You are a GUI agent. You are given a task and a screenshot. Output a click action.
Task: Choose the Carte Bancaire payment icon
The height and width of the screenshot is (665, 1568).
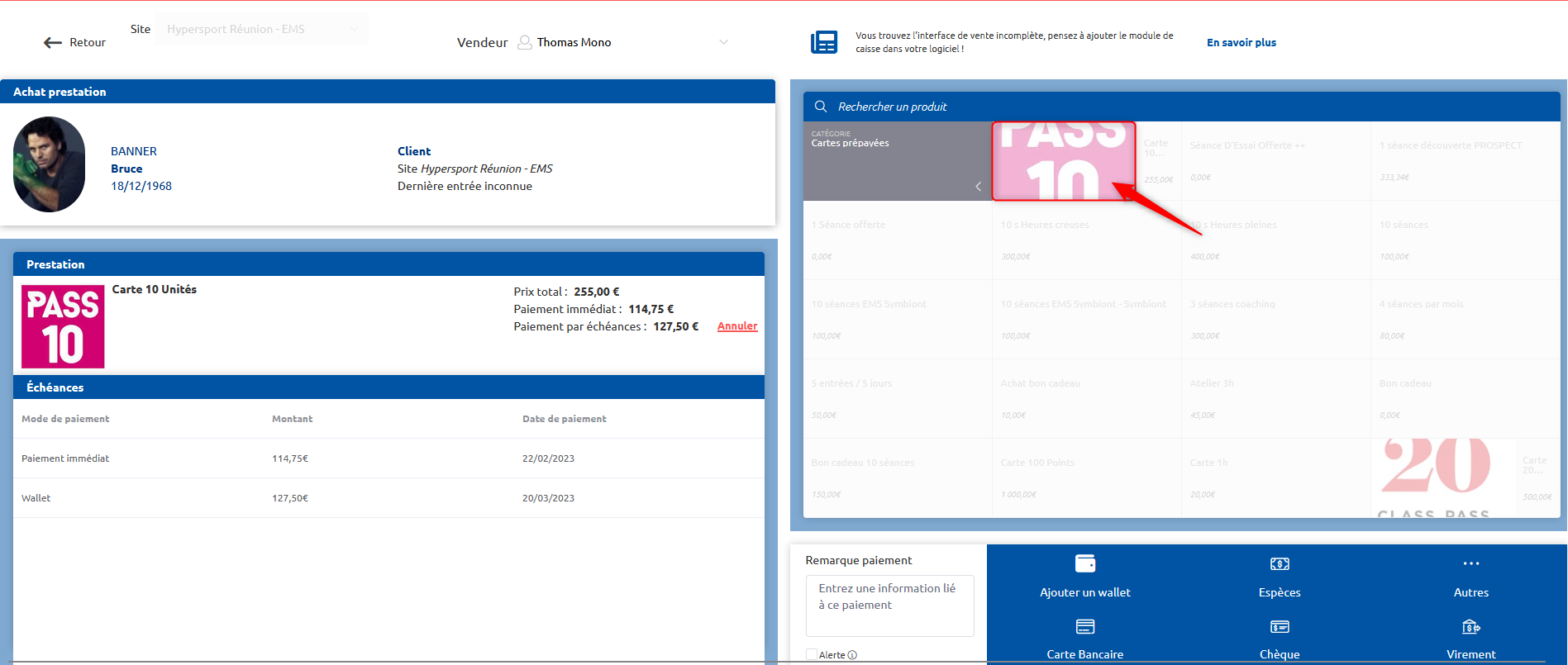[x=1085, y=627]
